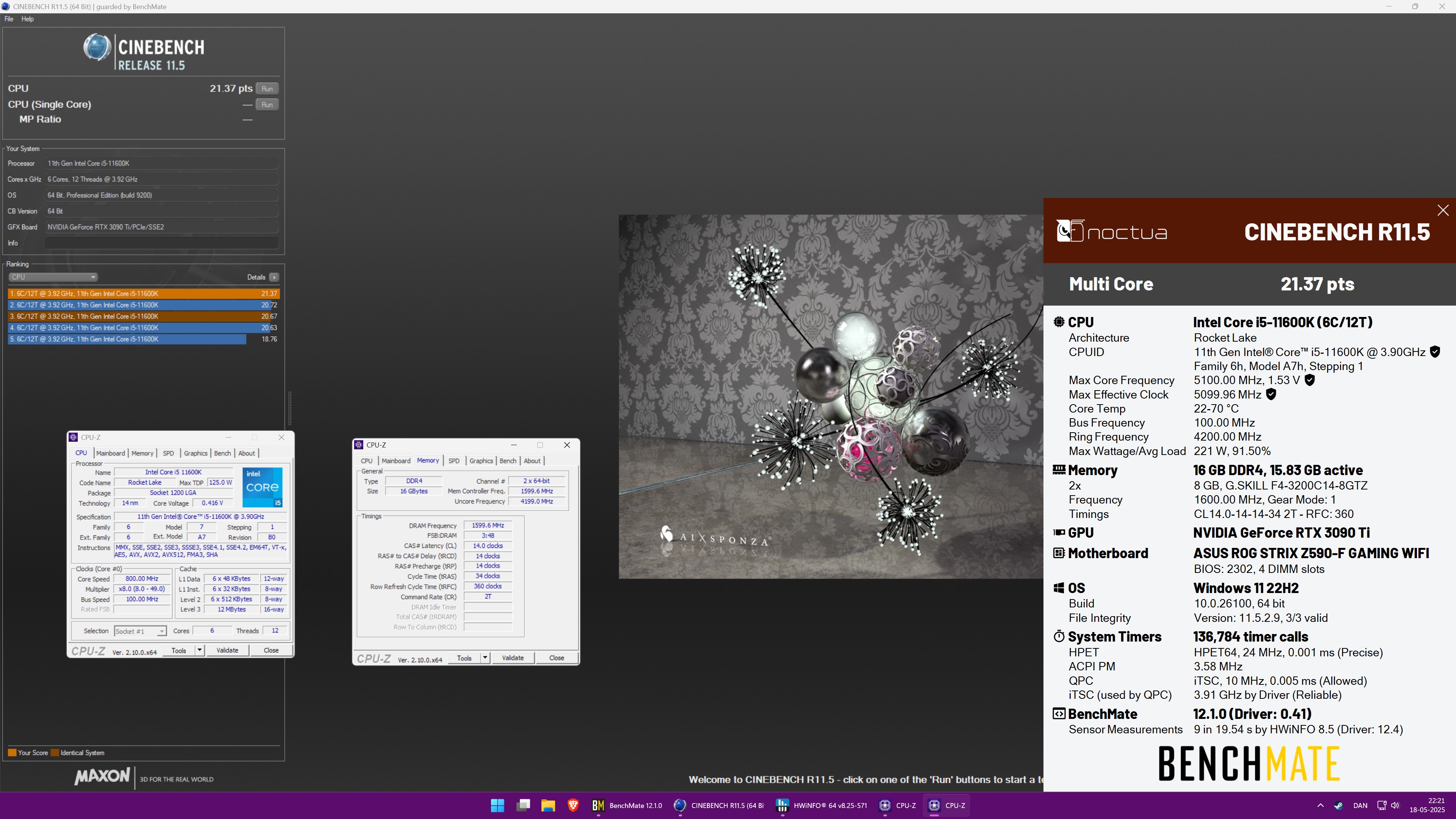
Task: Switch to About tab in right CPU-Z window
Action: point(532,461)
